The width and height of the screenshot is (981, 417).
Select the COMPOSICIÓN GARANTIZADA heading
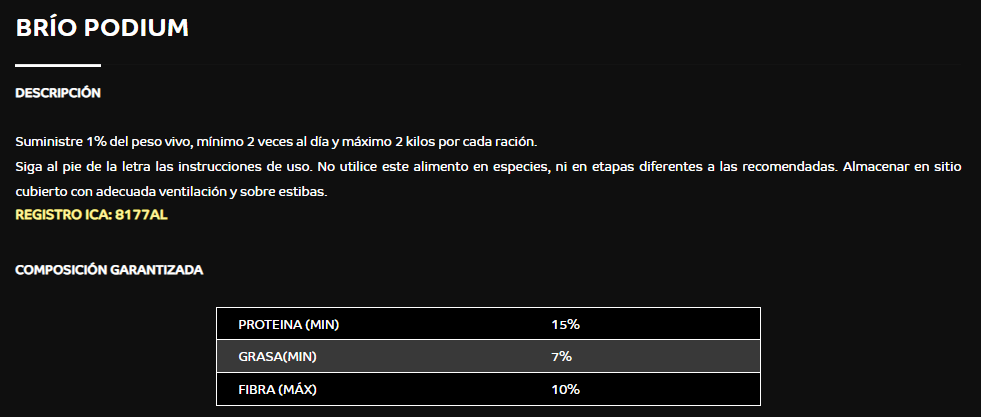coord(109,270)
